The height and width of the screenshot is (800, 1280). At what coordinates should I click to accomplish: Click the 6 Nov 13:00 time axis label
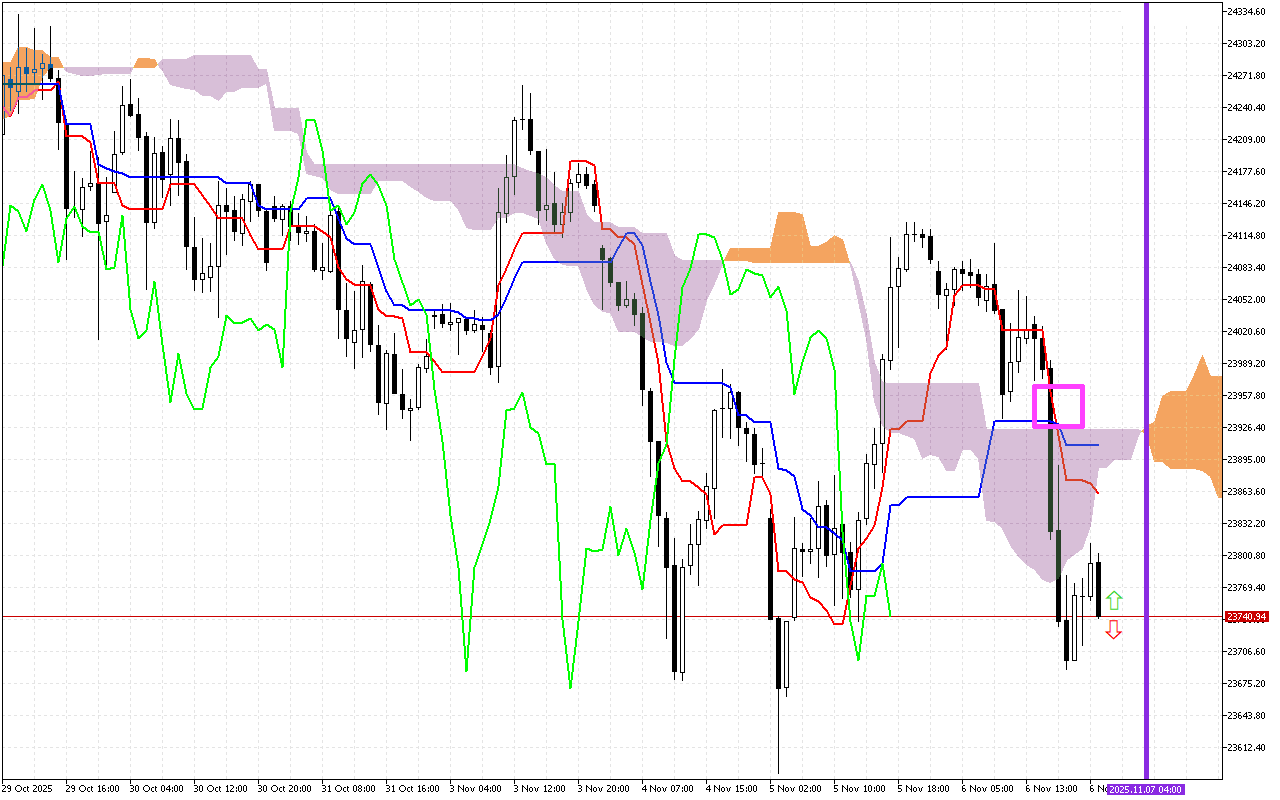(x=1050, y=788)
